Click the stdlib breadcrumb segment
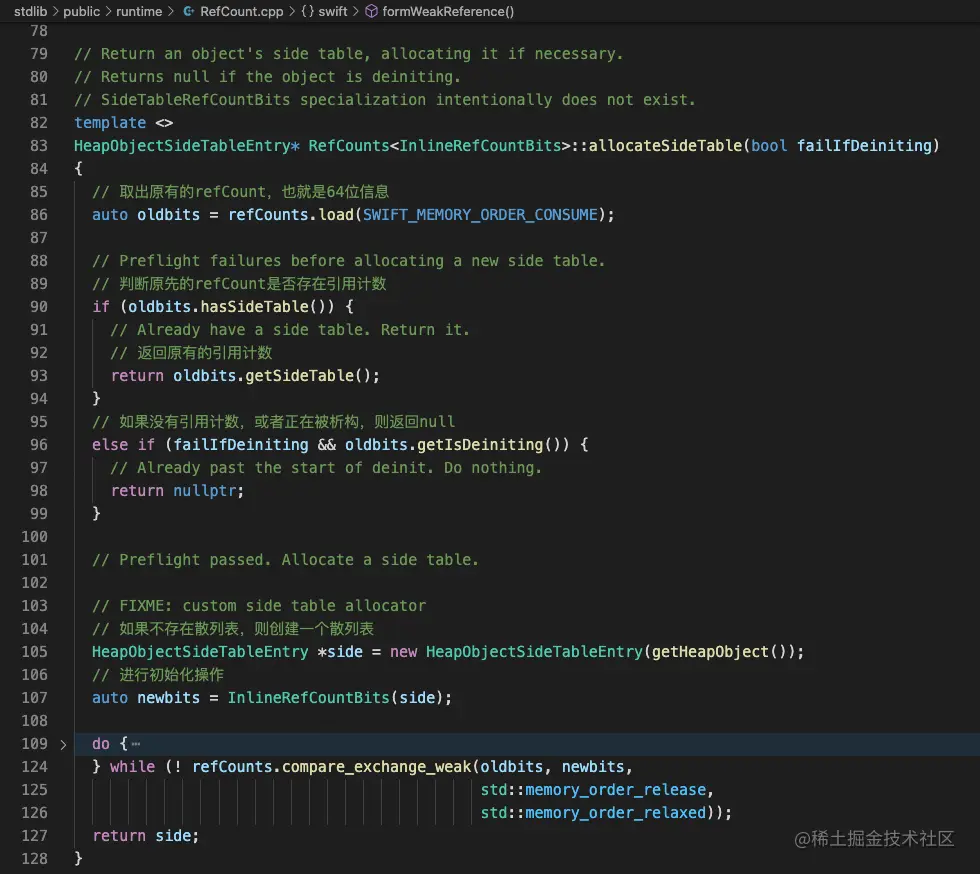Viewport: 980px width, 874px height. tap(31, 11)
